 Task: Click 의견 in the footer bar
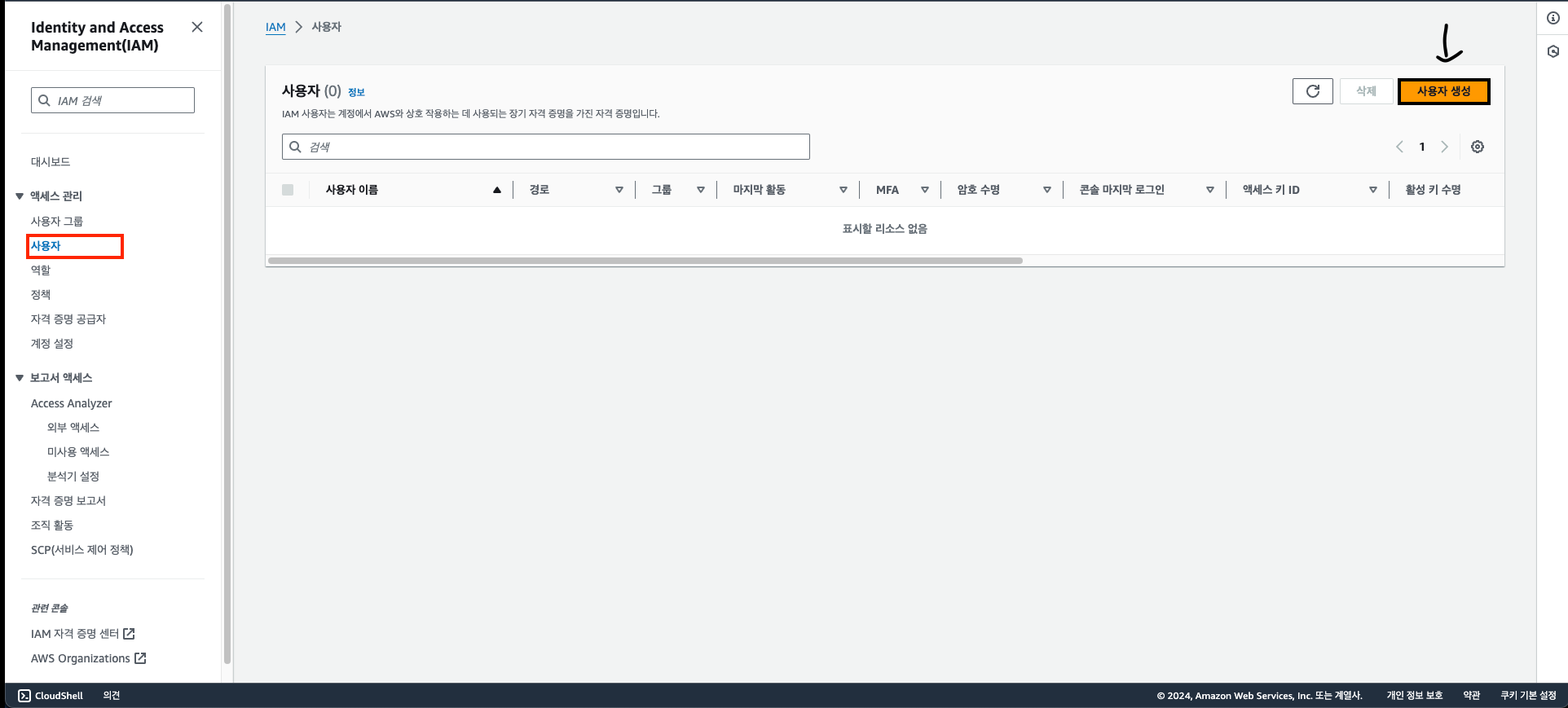tap(112, 696)
